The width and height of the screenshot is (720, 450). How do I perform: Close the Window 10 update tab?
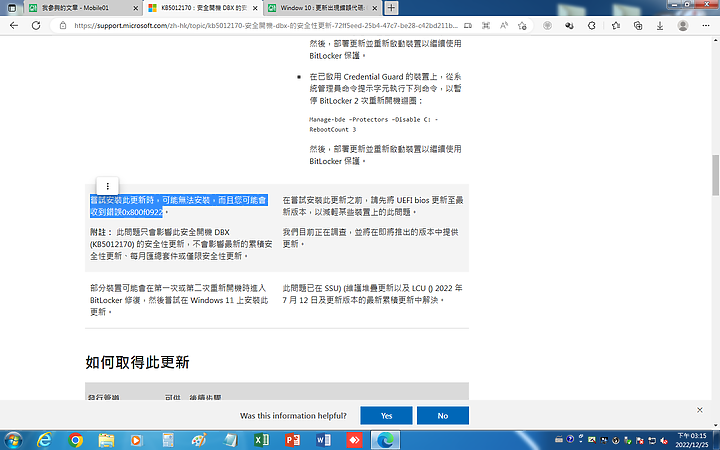click(x=375, y=8)
